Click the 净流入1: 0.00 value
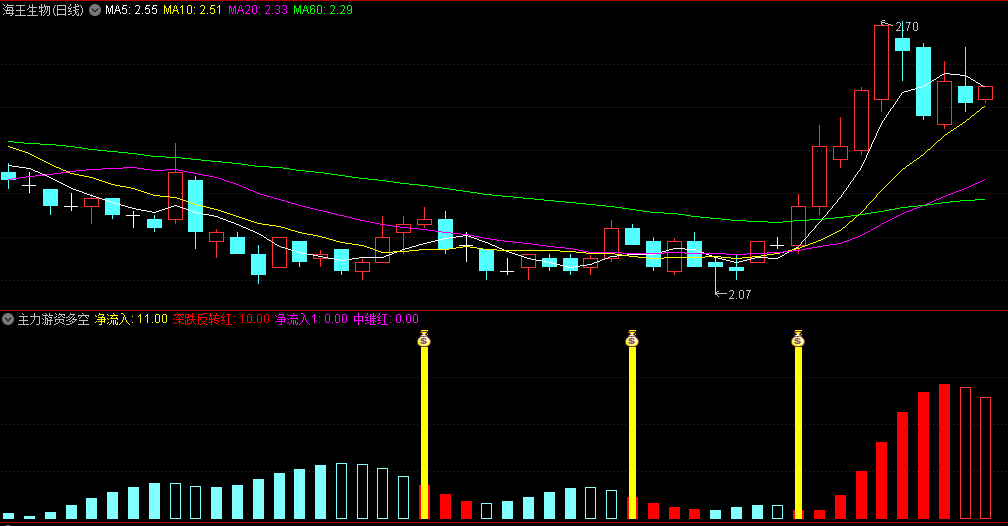The height and width of the screenshot is (526, 1008). click(x=311, y=319)
